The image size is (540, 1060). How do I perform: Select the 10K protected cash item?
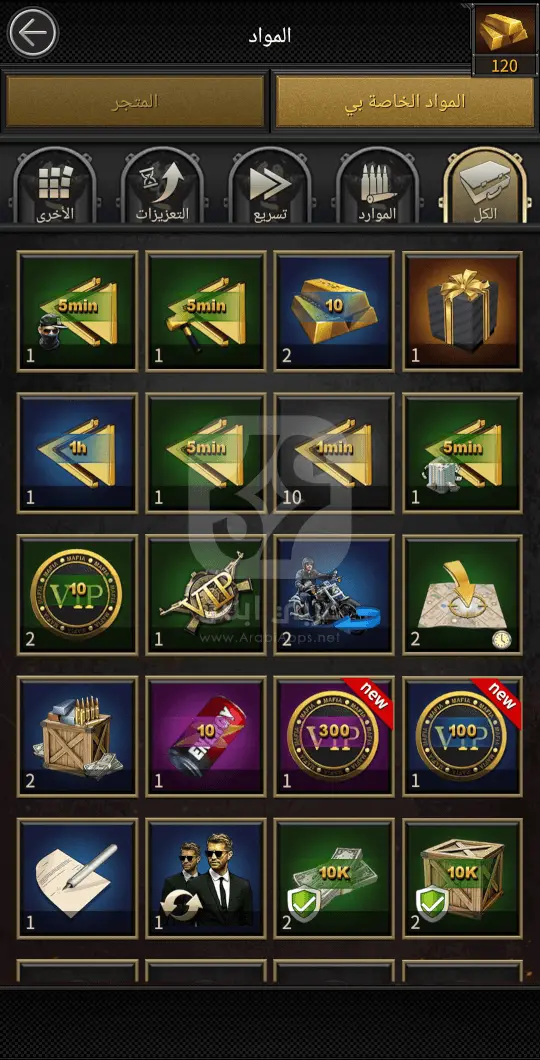coord(334,879)
